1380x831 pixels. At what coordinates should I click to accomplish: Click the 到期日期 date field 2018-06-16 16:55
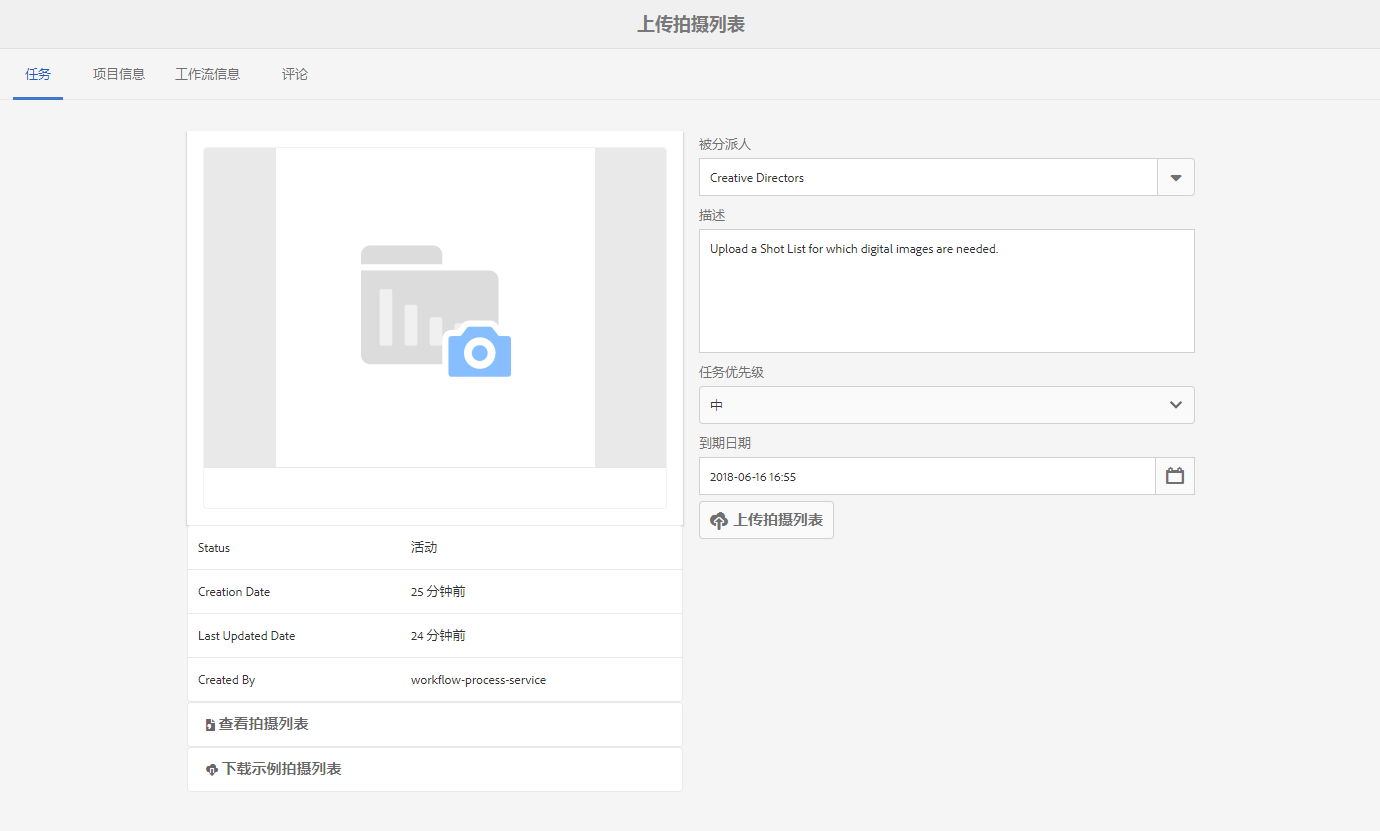(928, 476)
